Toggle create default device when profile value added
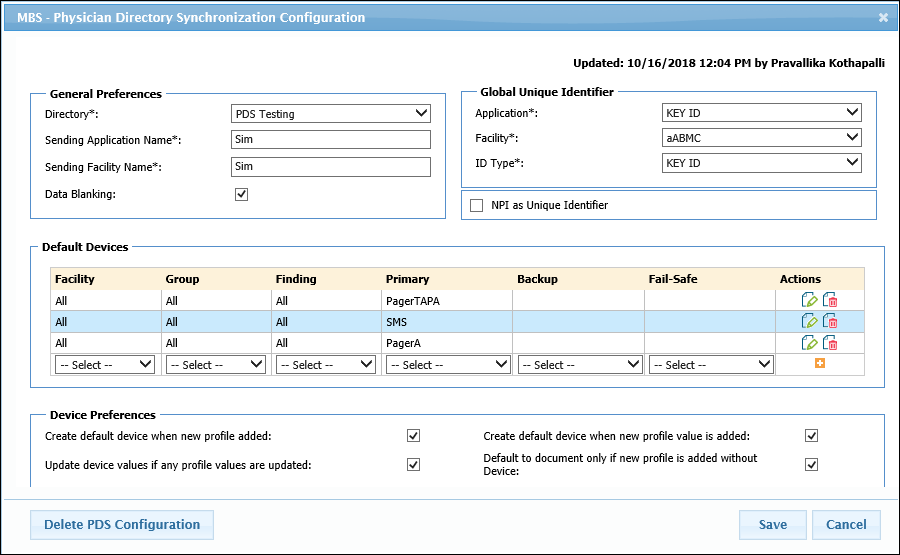This screenshot has height=555, width=900. [811, 436]
